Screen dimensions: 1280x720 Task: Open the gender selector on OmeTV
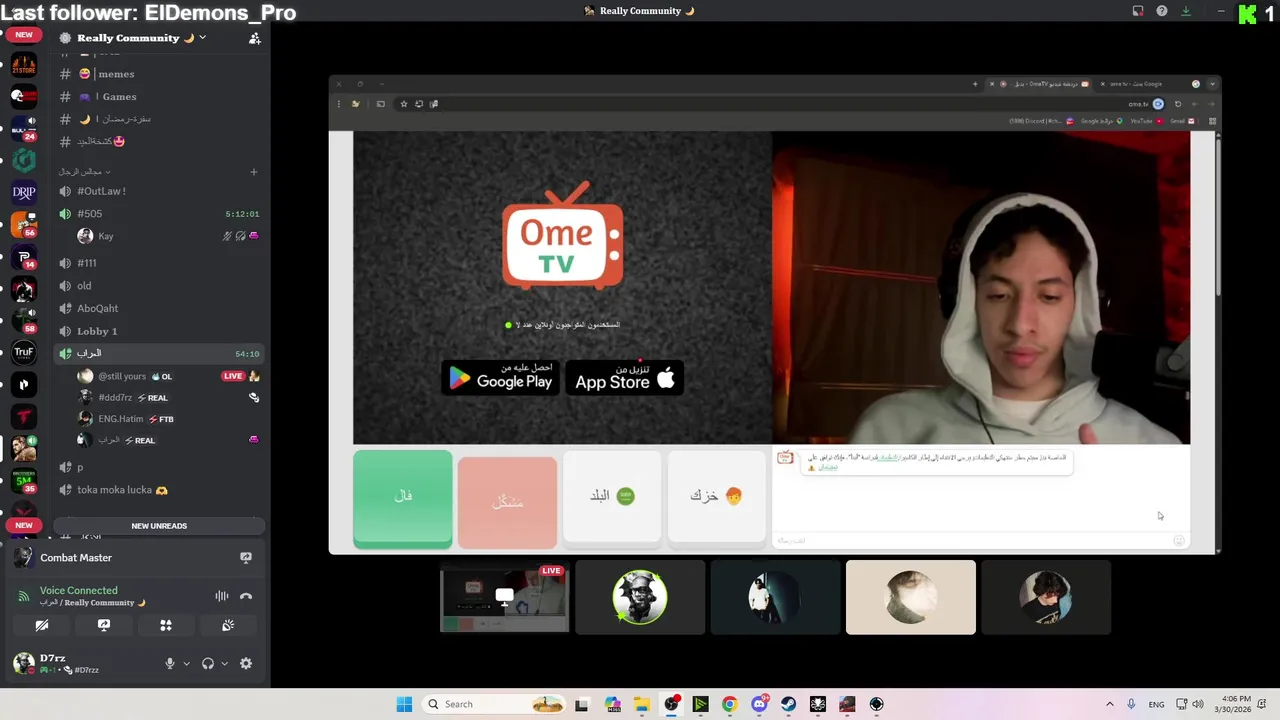[x=716, y=497]
